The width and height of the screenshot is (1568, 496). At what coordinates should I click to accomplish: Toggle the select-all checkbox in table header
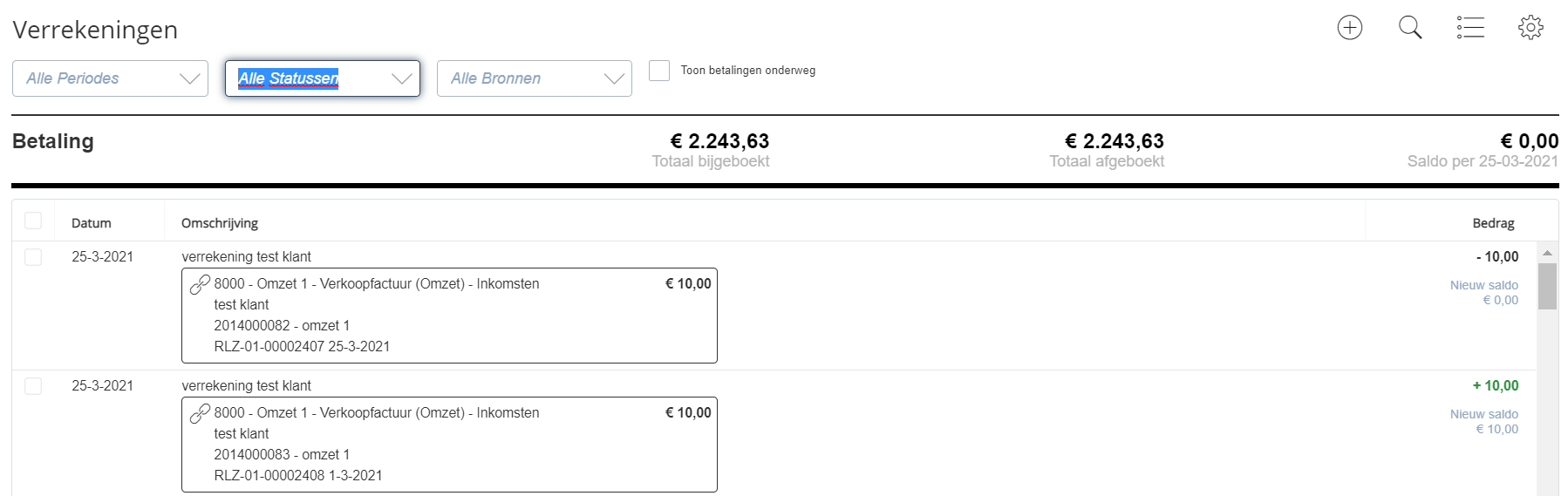pos(33,221)
